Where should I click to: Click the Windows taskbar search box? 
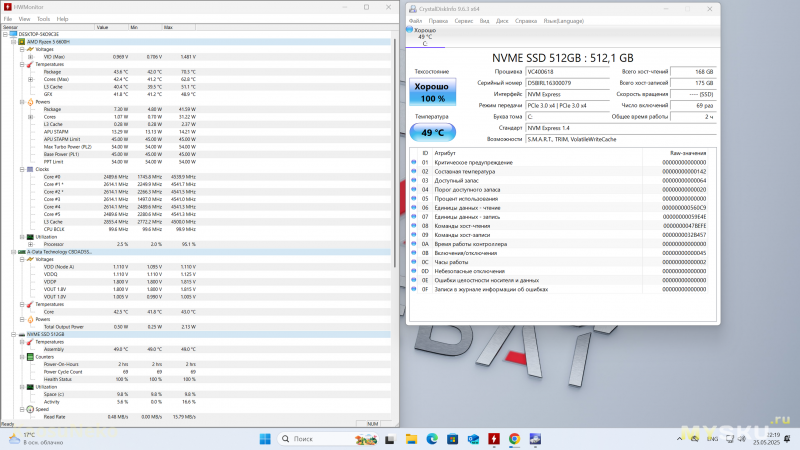pos(327,439)
